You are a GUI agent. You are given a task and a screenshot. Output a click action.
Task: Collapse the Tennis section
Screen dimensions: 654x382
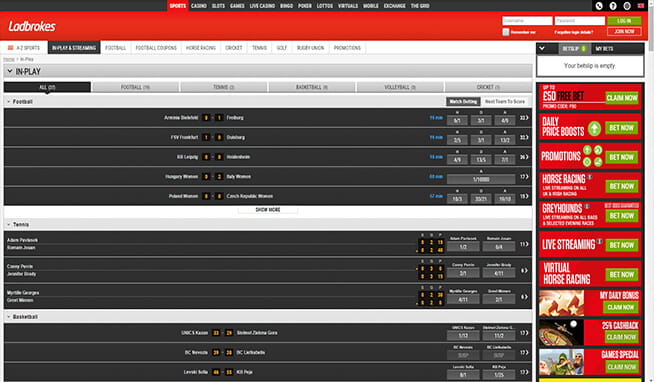(x=8, y=224)
